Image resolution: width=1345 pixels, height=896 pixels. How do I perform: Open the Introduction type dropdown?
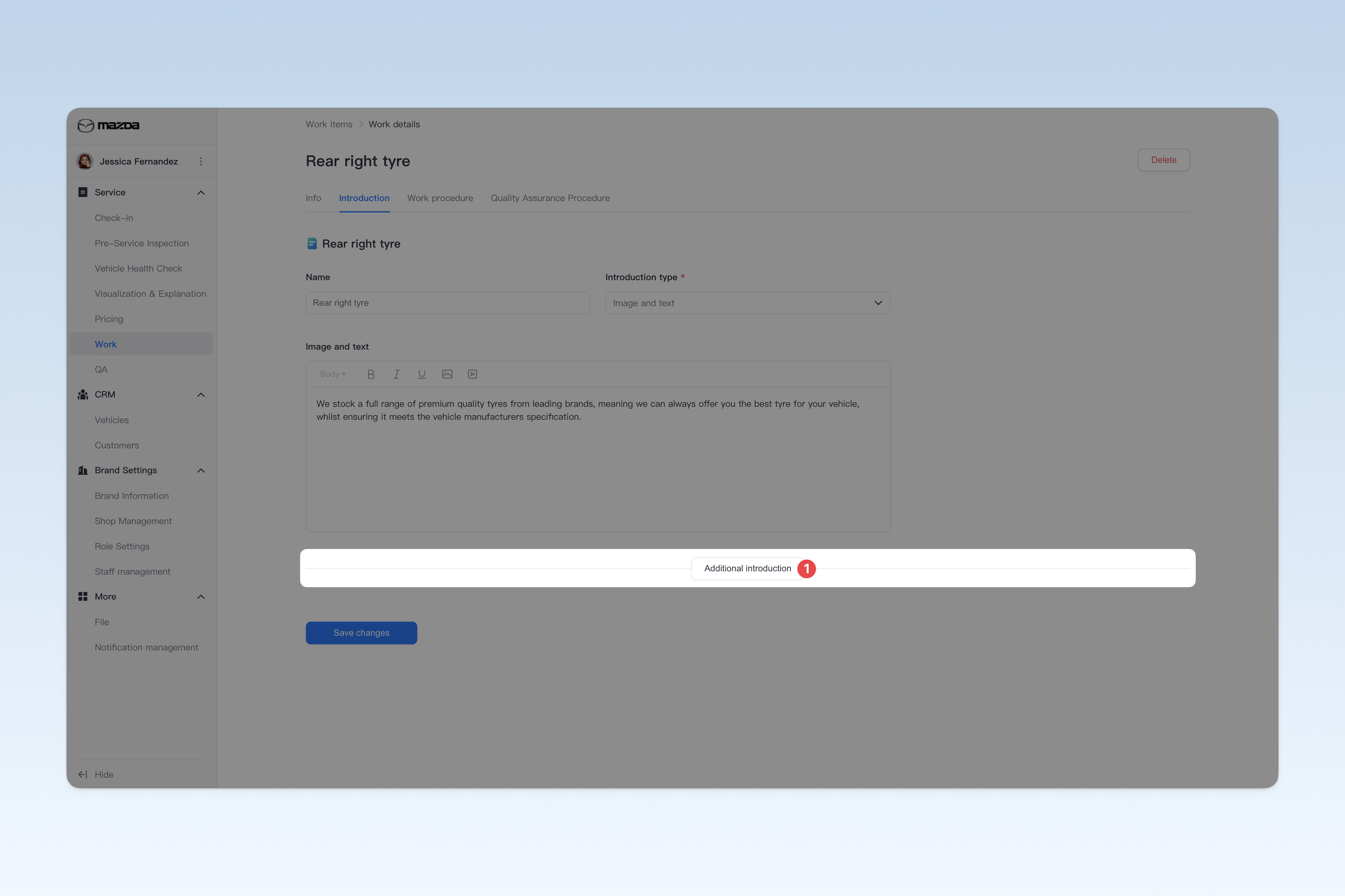point(748,303)
